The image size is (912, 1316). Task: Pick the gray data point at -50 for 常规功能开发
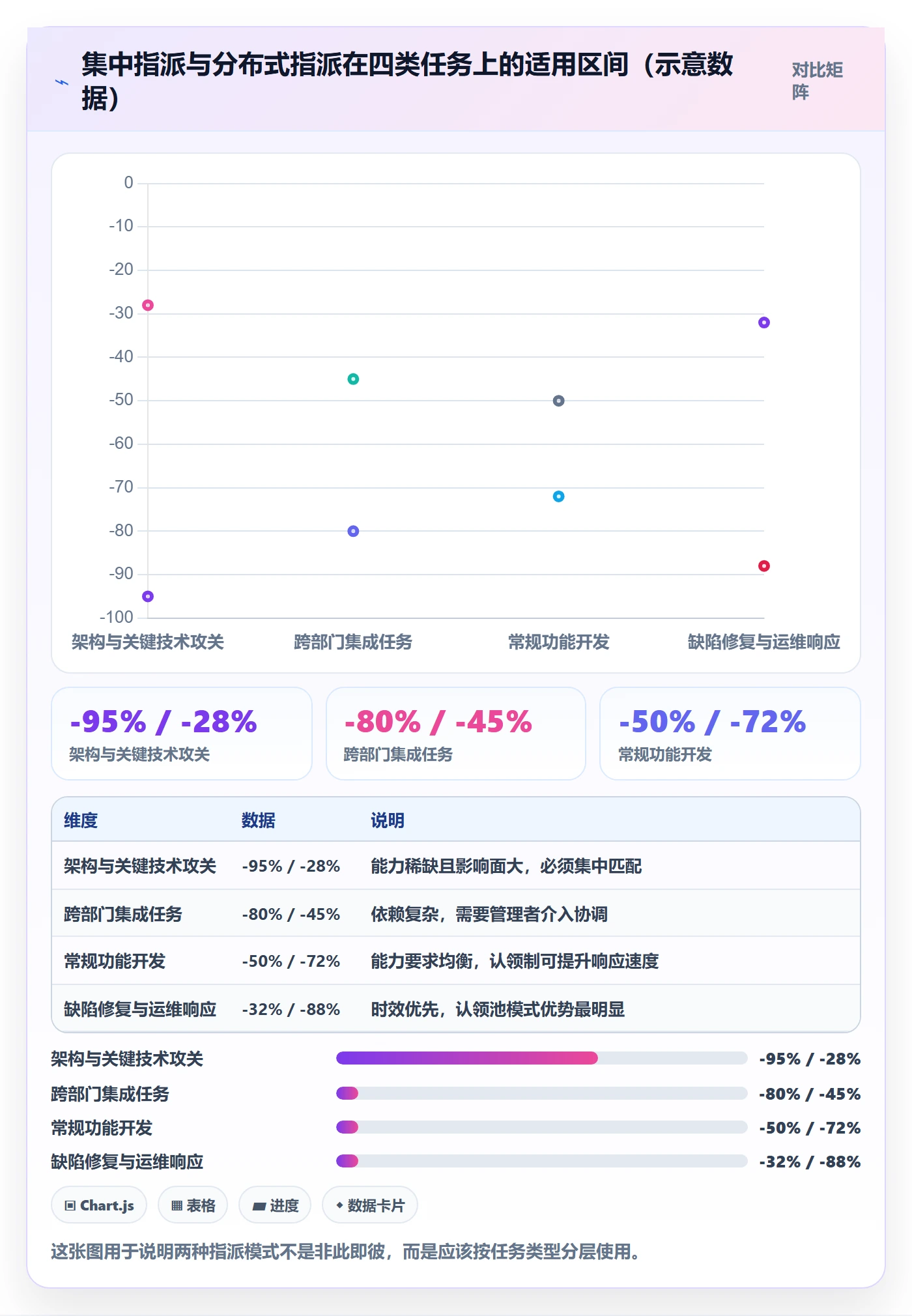558,401
